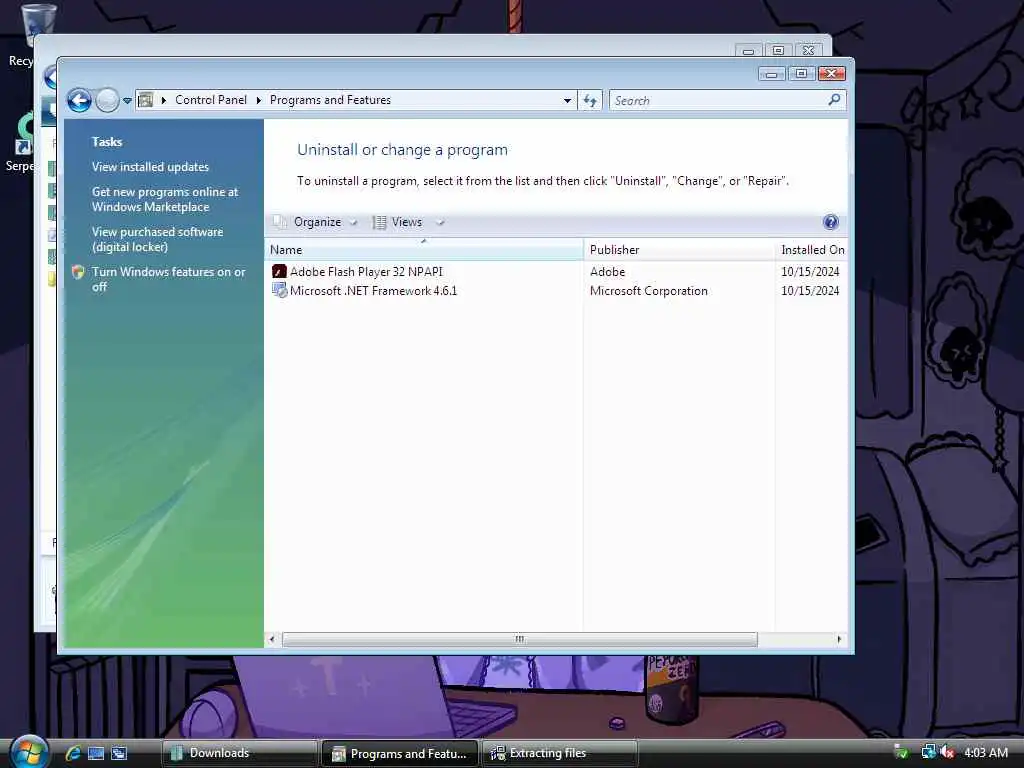The height and width of the screenshot is (768, 1024).
Task: Sort list by Publisher column header
Action: [x=679, y=249]
